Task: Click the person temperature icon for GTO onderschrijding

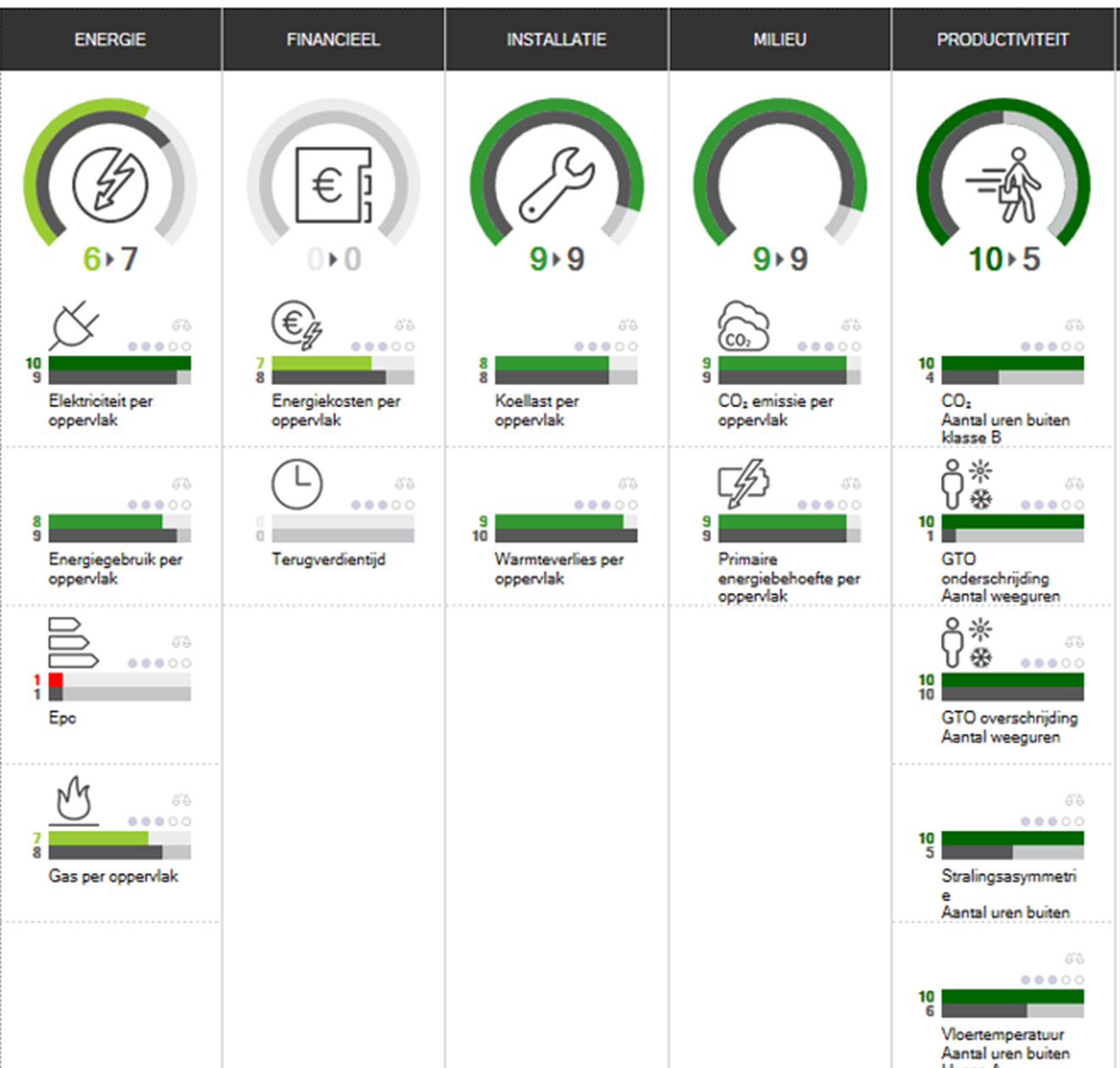Action: point(966,484)
